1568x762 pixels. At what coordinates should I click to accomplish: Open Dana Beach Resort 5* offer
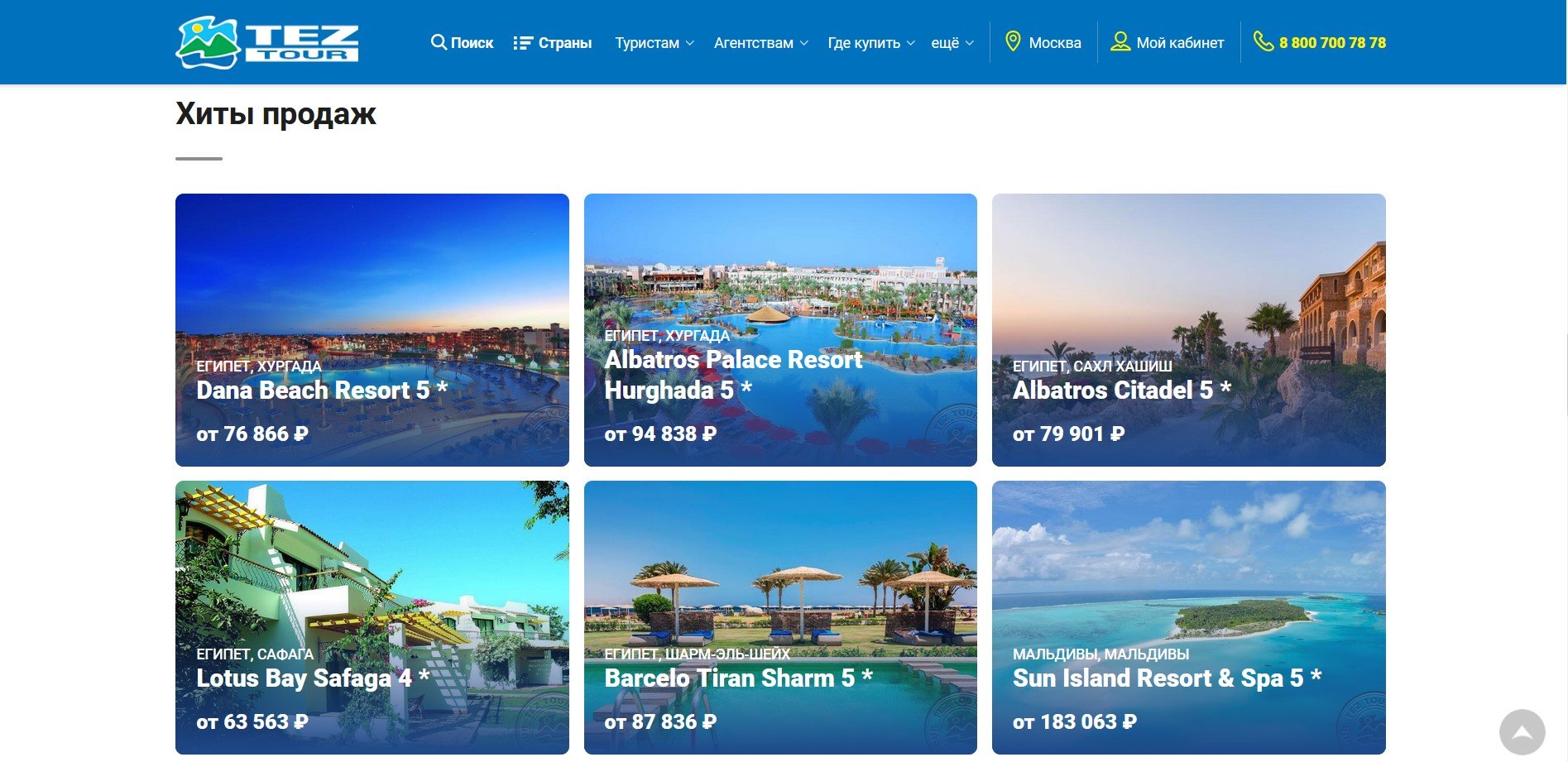pyautogui.click(x=372, y=330)
